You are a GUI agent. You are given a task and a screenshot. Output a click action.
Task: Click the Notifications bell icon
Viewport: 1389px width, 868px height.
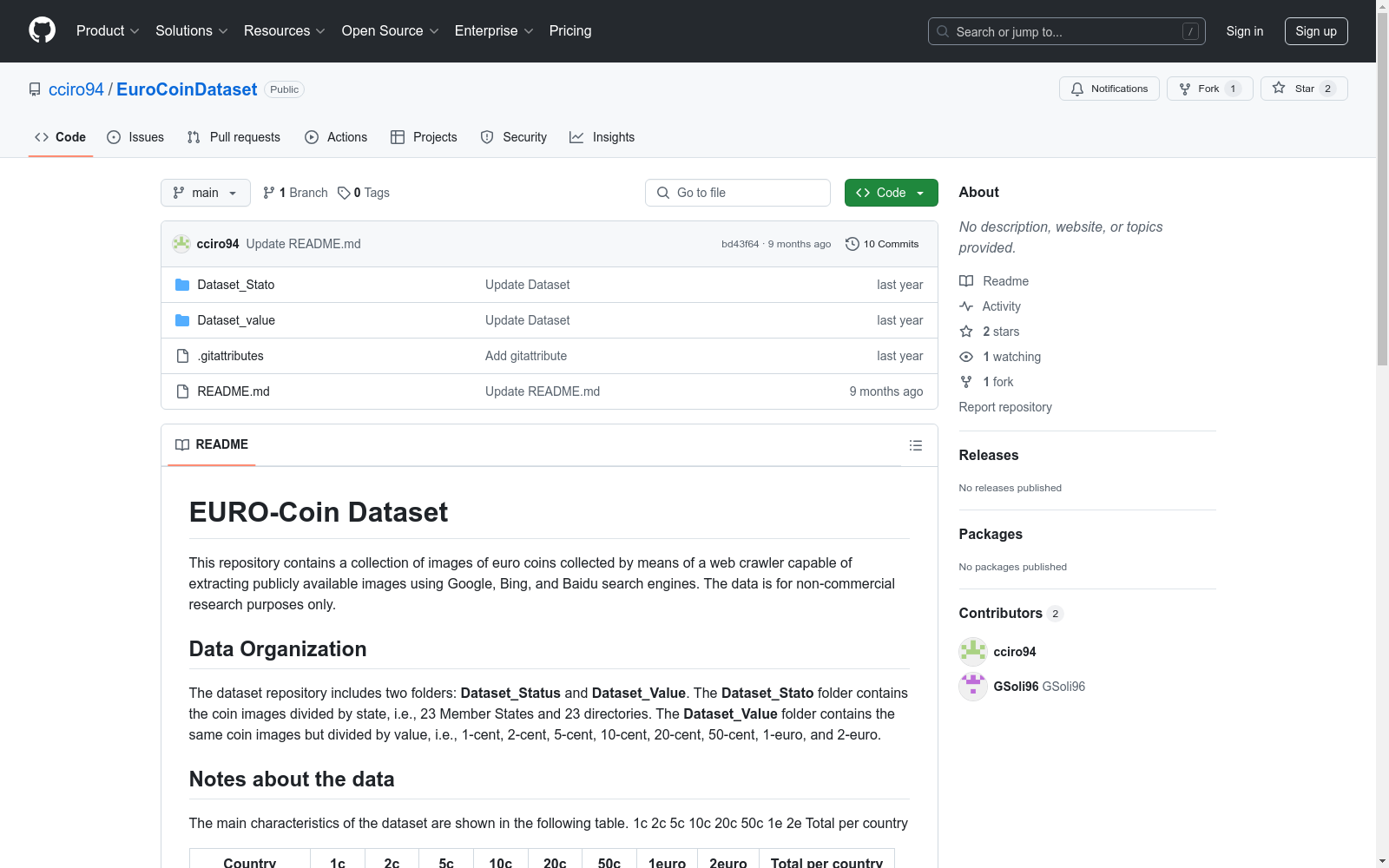(1077, 89)
